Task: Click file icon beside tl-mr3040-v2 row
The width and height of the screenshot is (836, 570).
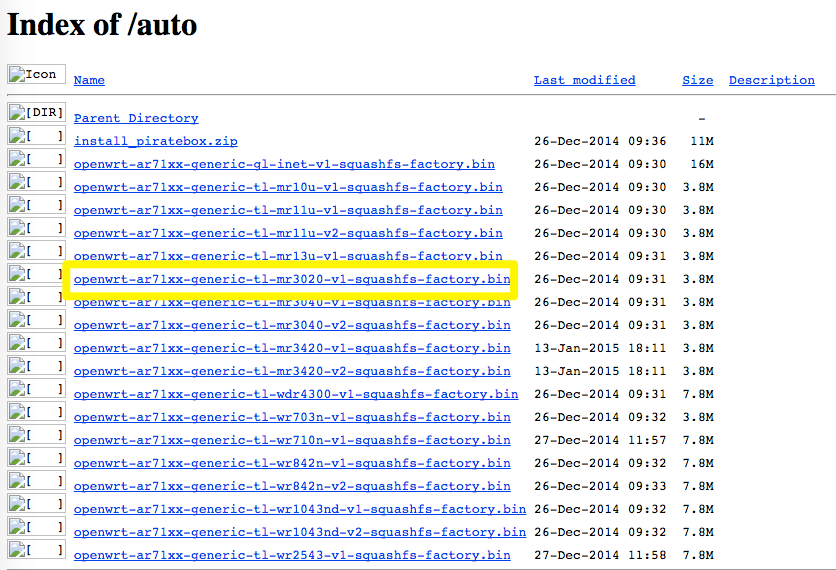Action: pos(36,319)
